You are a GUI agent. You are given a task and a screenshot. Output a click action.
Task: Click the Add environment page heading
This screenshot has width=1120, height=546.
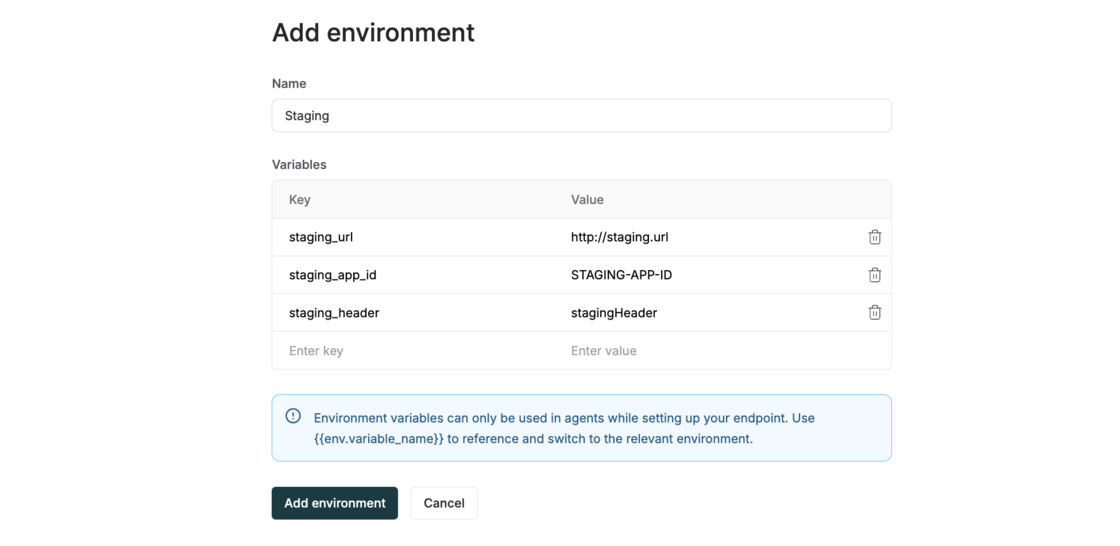[373, 33]
